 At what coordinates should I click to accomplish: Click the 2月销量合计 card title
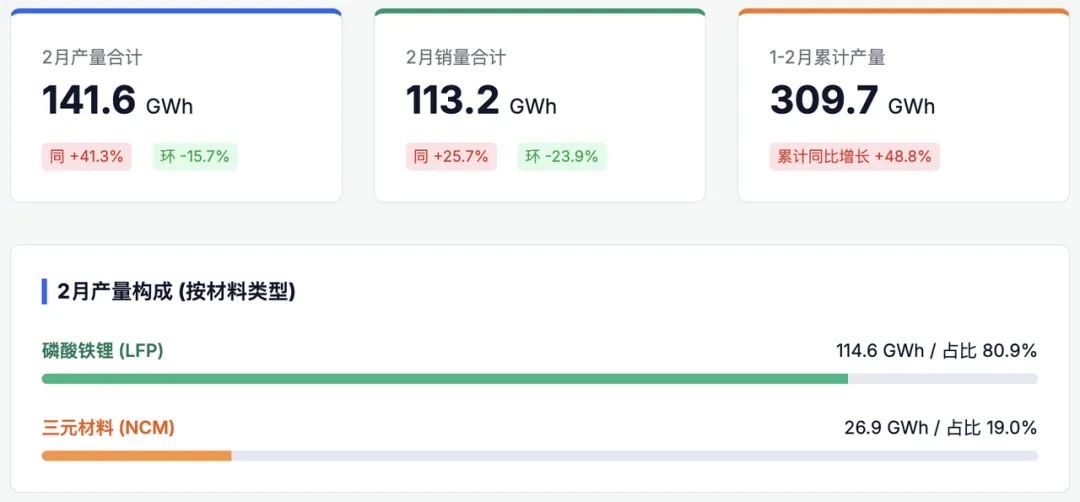point(456,58)
